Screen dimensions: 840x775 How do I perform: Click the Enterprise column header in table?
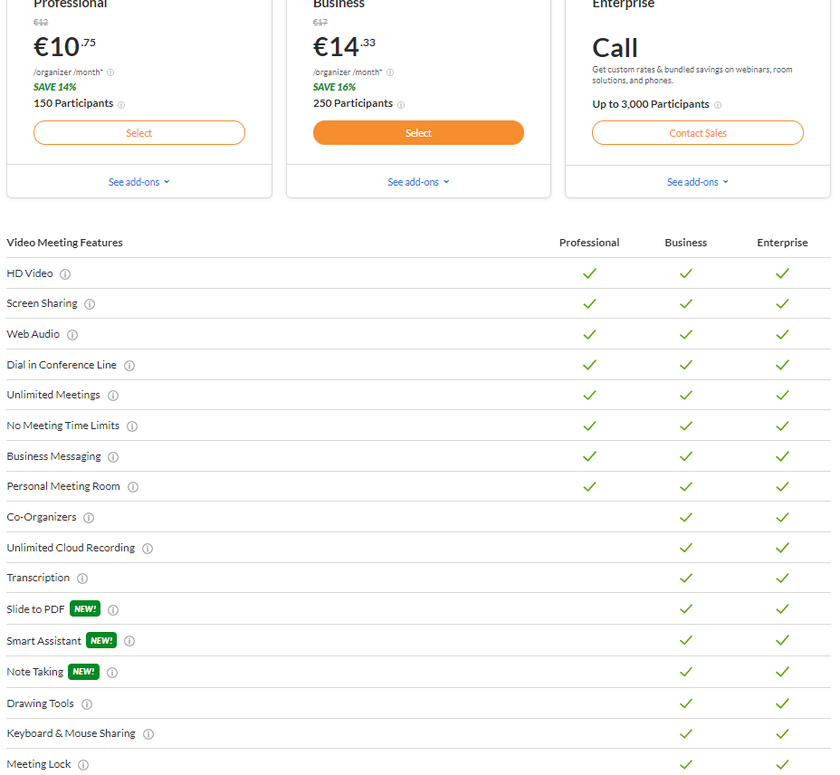pyautogui.click(x=782, y=243)
